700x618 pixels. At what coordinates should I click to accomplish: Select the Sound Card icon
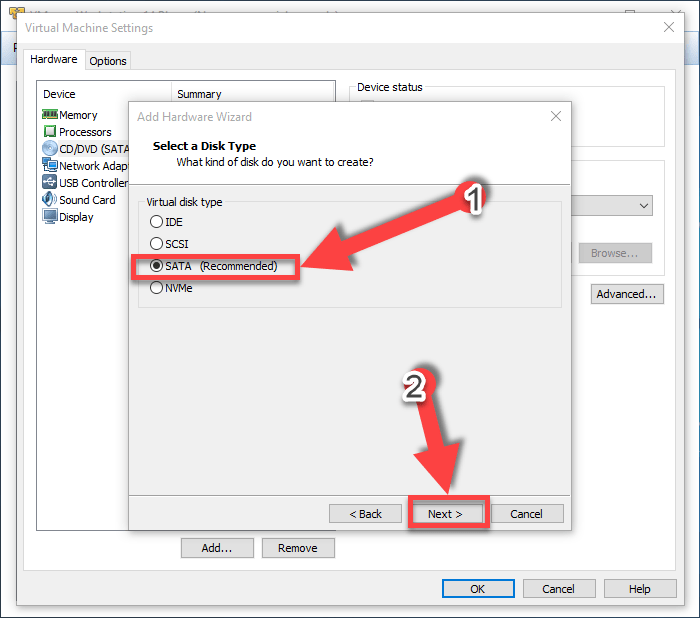coord(50,200)
